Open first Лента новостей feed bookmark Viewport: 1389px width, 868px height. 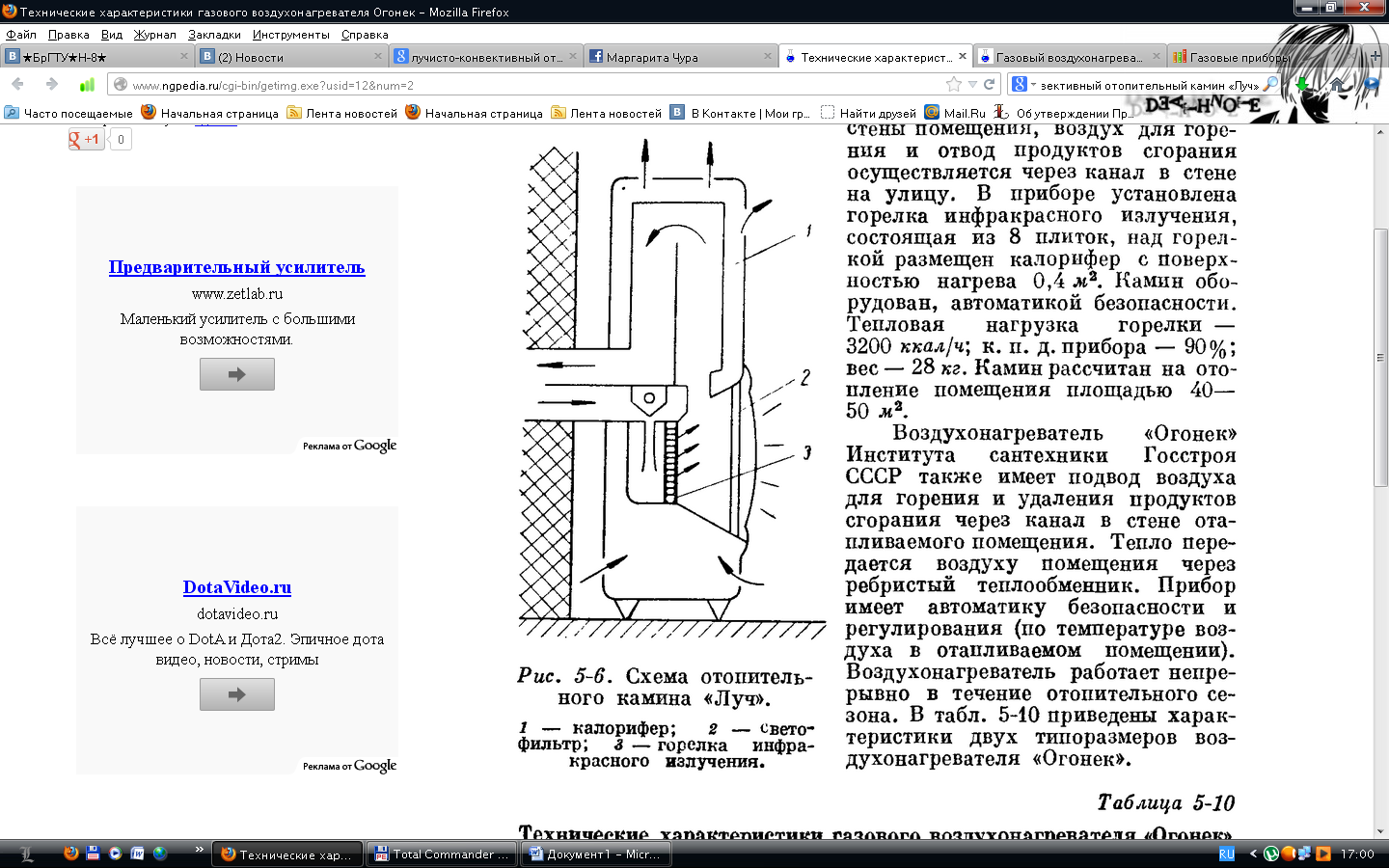tap(341, 113)
